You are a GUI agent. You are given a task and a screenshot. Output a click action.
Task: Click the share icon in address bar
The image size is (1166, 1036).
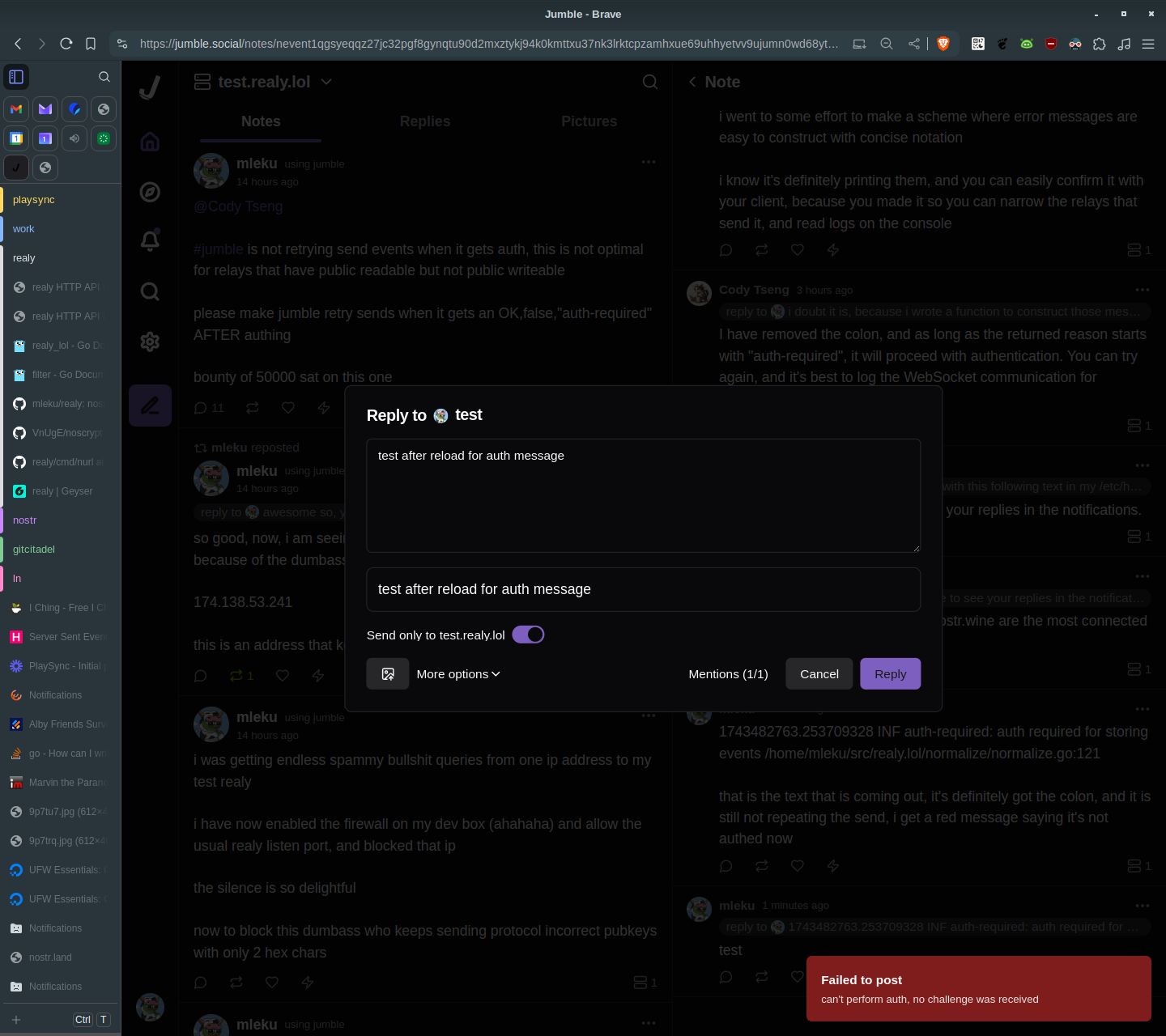point(914,44)
